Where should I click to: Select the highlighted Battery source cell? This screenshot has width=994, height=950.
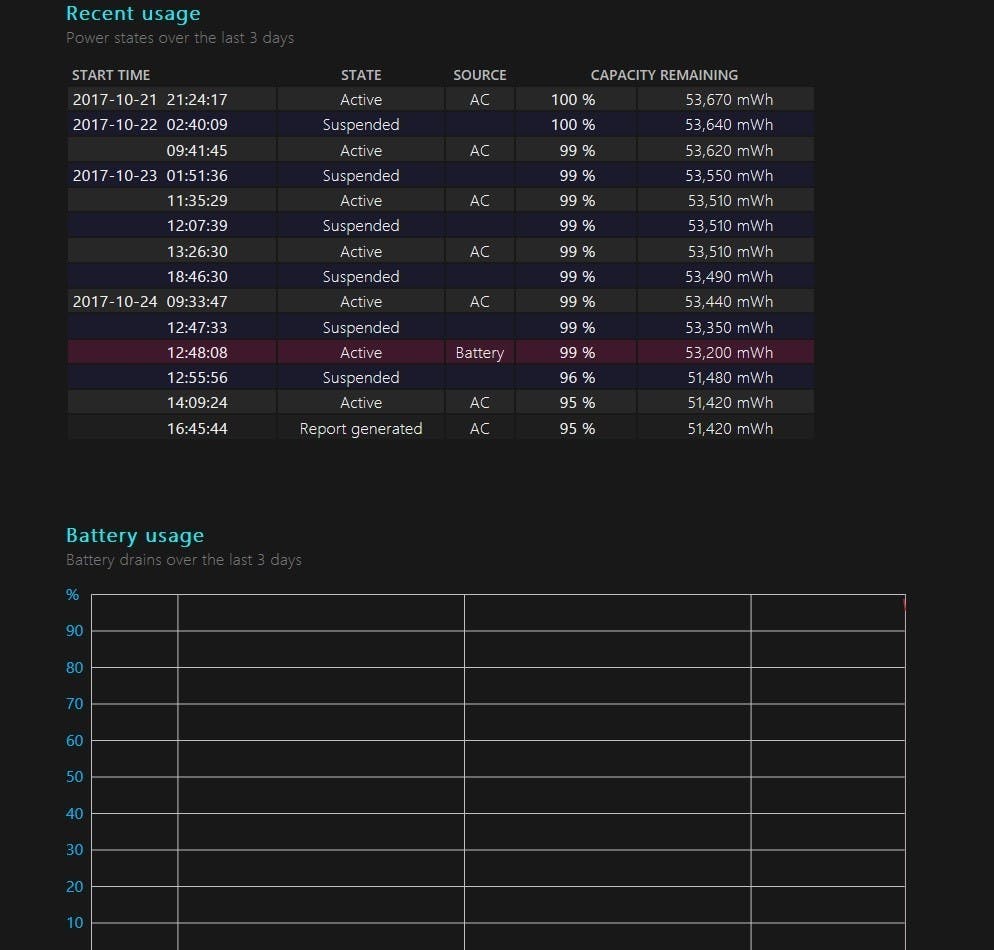point(479,352)
